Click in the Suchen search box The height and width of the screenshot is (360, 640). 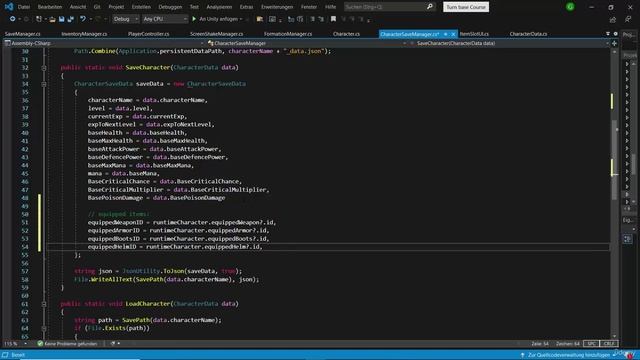point(384,7)
